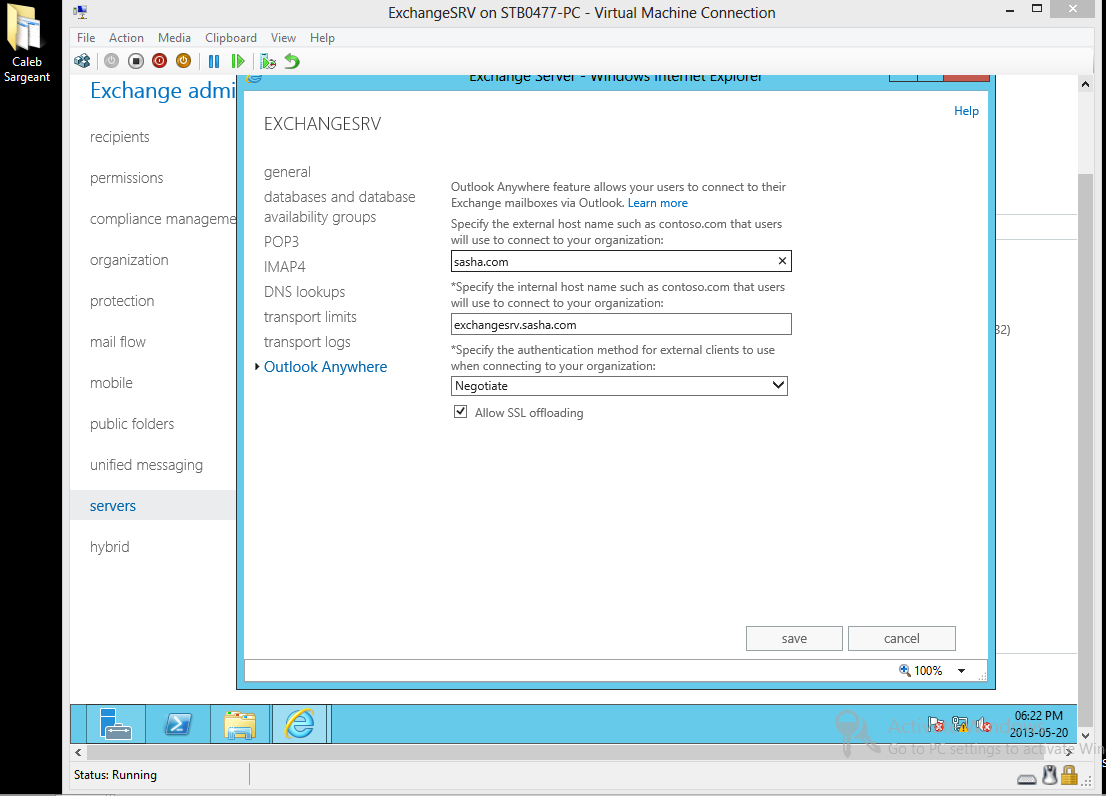Open PowerShell from the taskbar

tap(178, 723)
